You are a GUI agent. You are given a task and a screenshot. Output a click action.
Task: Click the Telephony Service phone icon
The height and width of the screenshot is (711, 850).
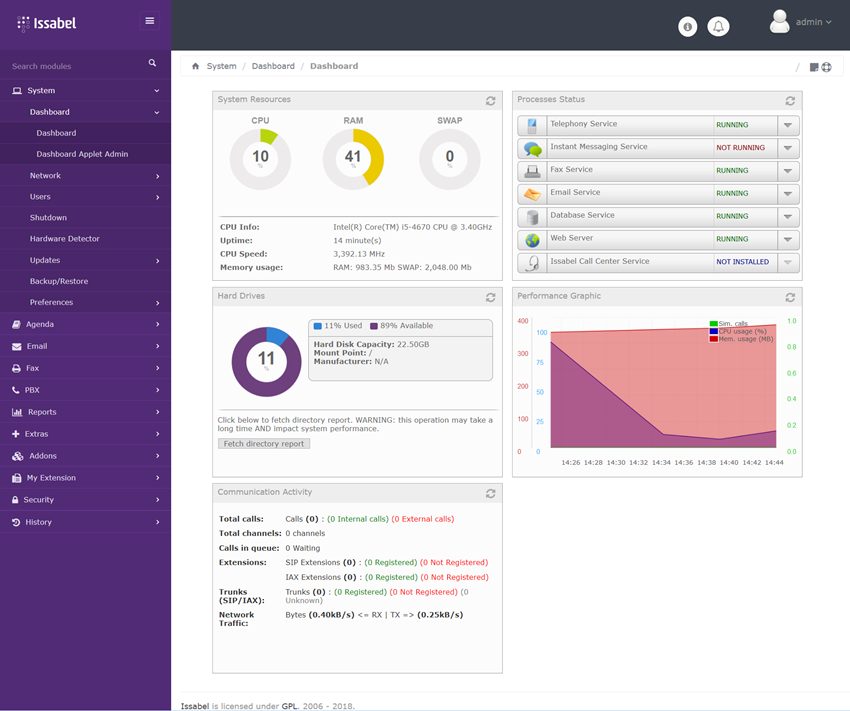pos(532,125)
